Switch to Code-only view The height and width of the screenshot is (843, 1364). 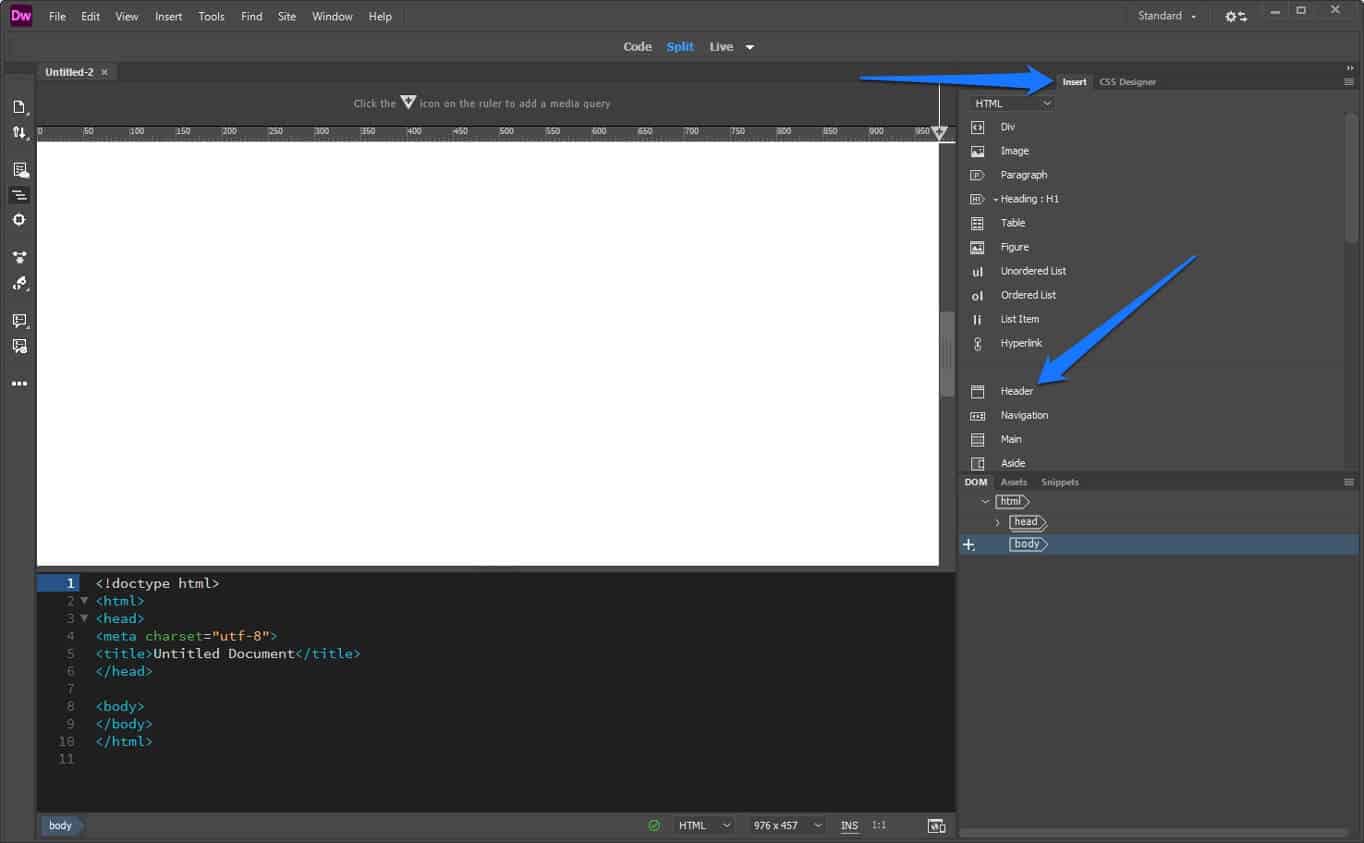[x=637, y=46]
